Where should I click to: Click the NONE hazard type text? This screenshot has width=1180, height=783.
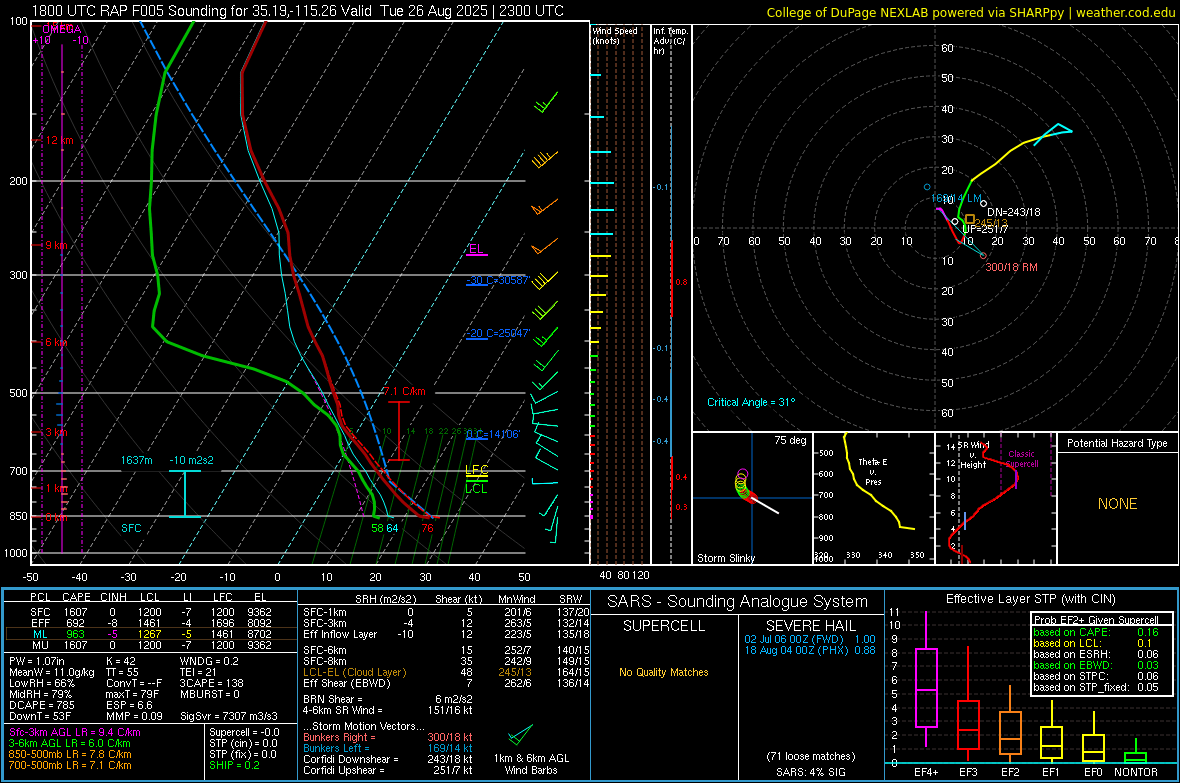[1117, 504]
